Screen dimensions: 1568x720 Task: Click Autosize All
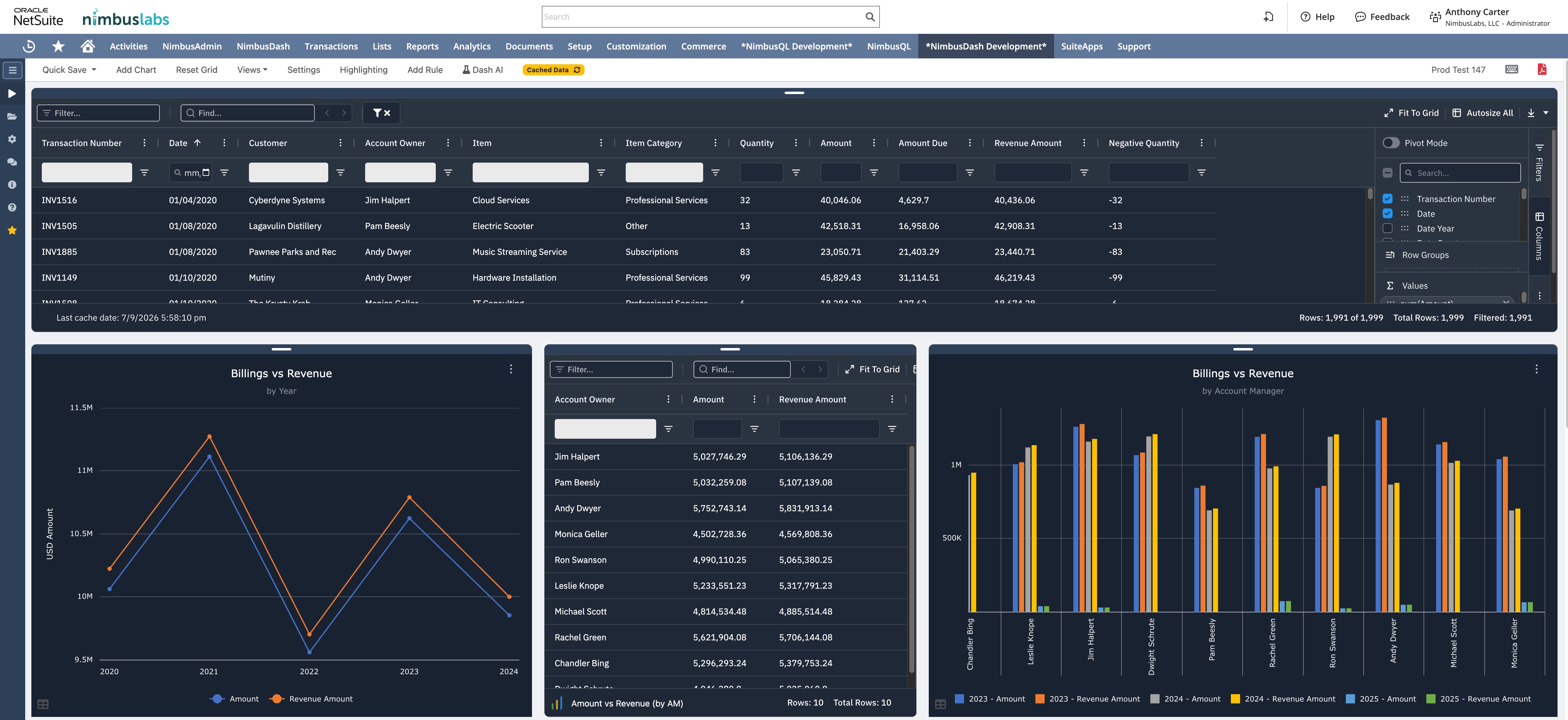click(x=1482, y=113)
